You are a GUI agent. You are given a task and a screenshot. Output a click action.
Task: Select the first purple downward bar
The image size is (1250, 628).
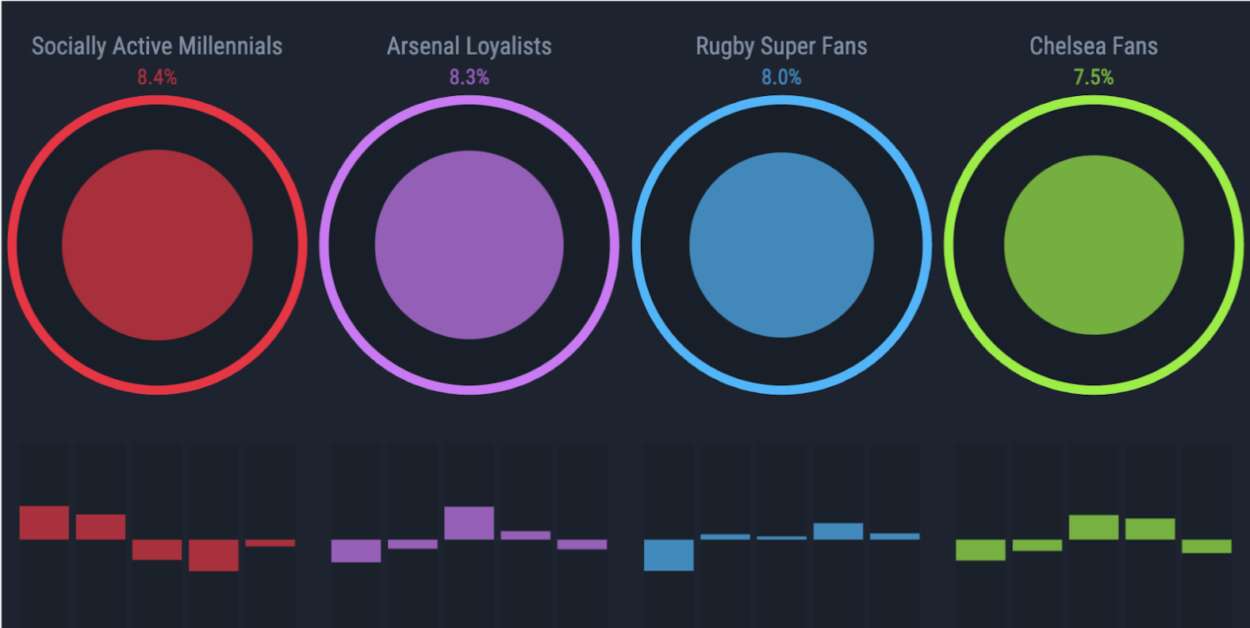click(x=356, y=551)
